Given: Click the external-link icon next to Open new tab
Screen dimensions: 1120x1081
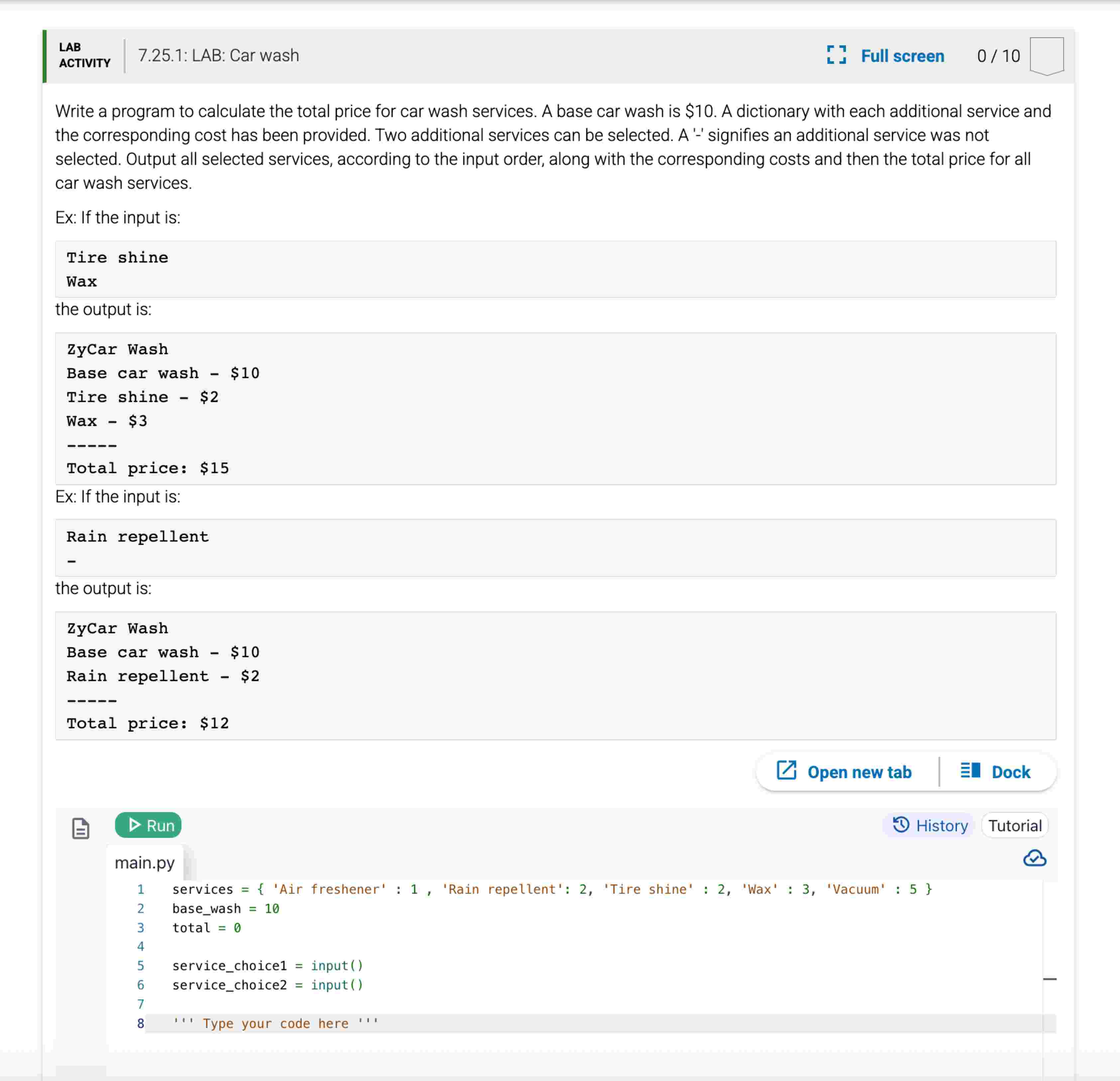Looking at the screenshot, I should [786, 771].
